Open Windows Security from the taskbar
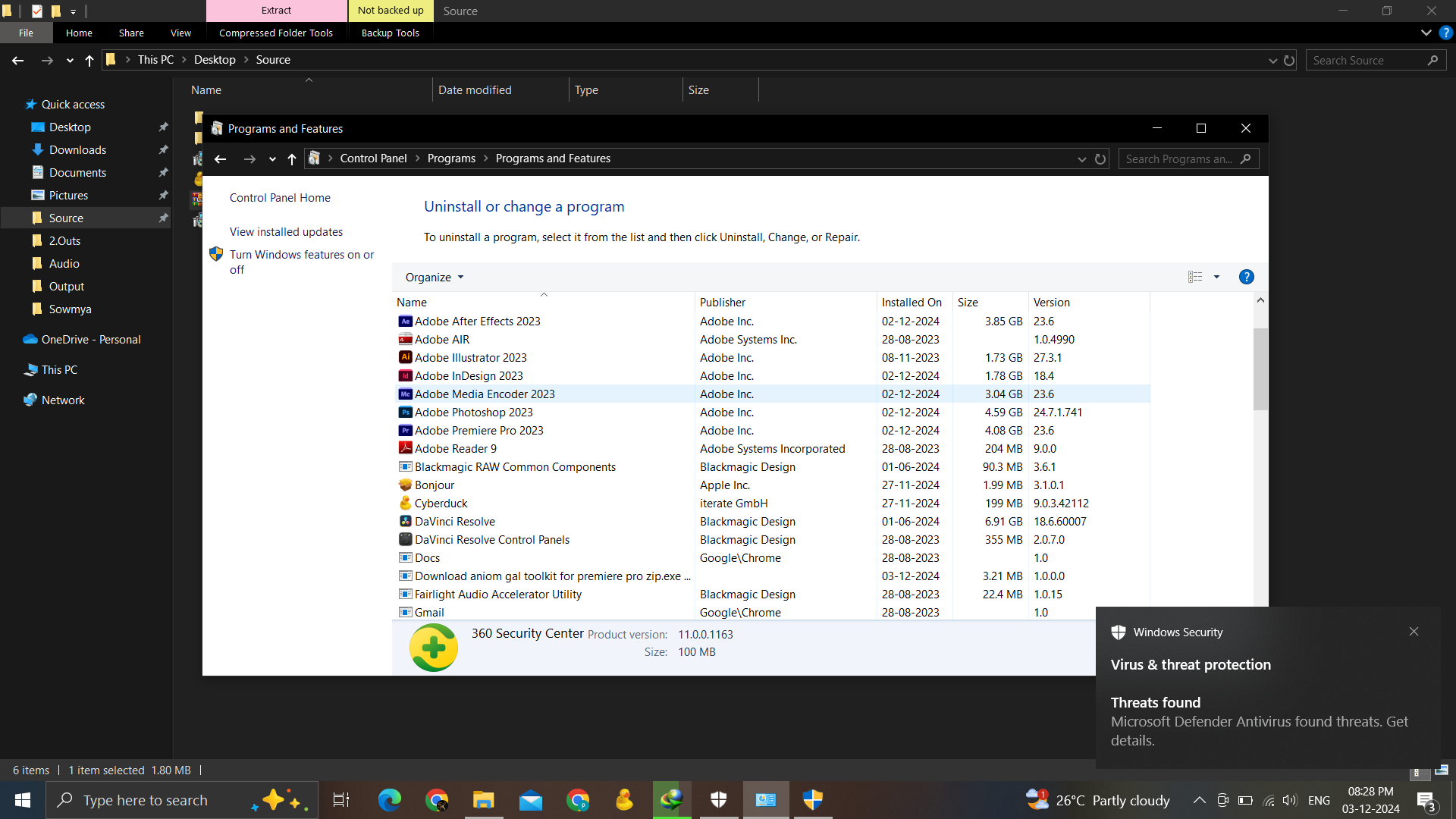 718,799
